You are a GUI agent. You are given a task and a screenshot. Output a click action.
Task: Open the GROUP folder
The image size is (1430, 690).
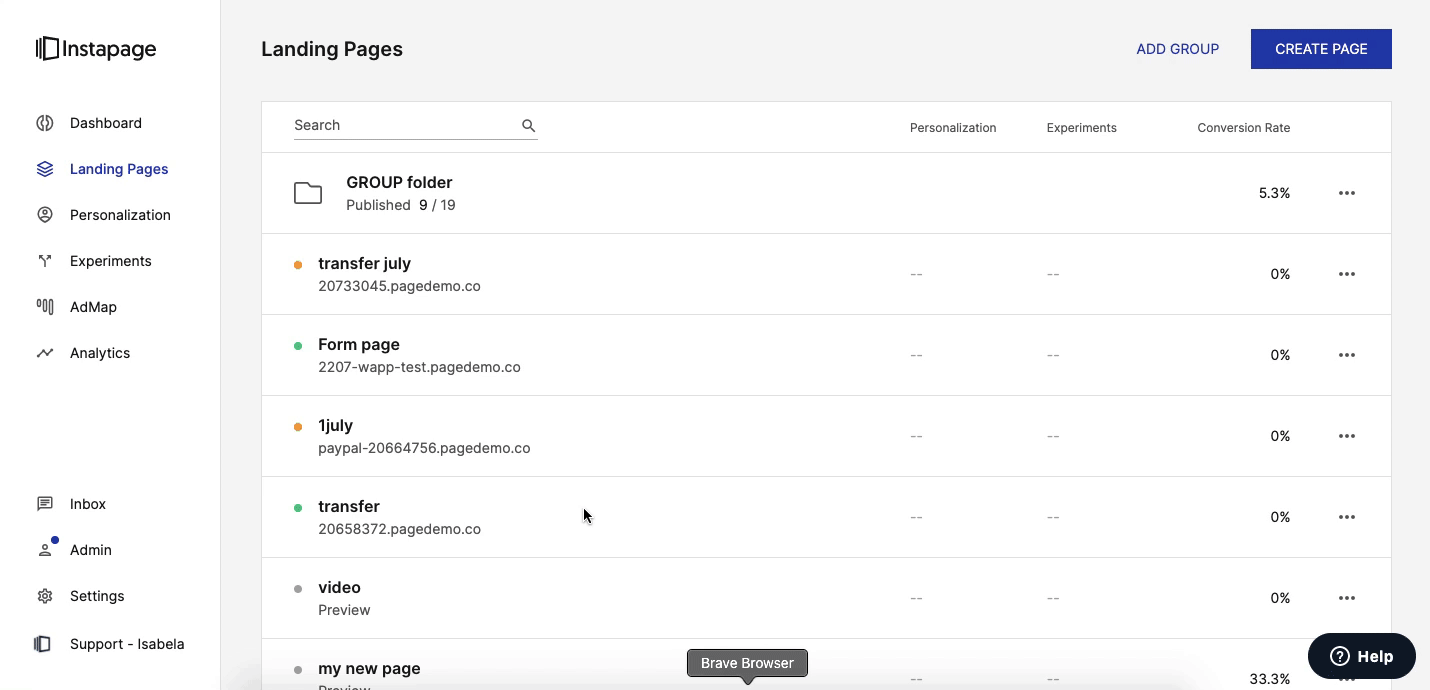pos(399,182)
